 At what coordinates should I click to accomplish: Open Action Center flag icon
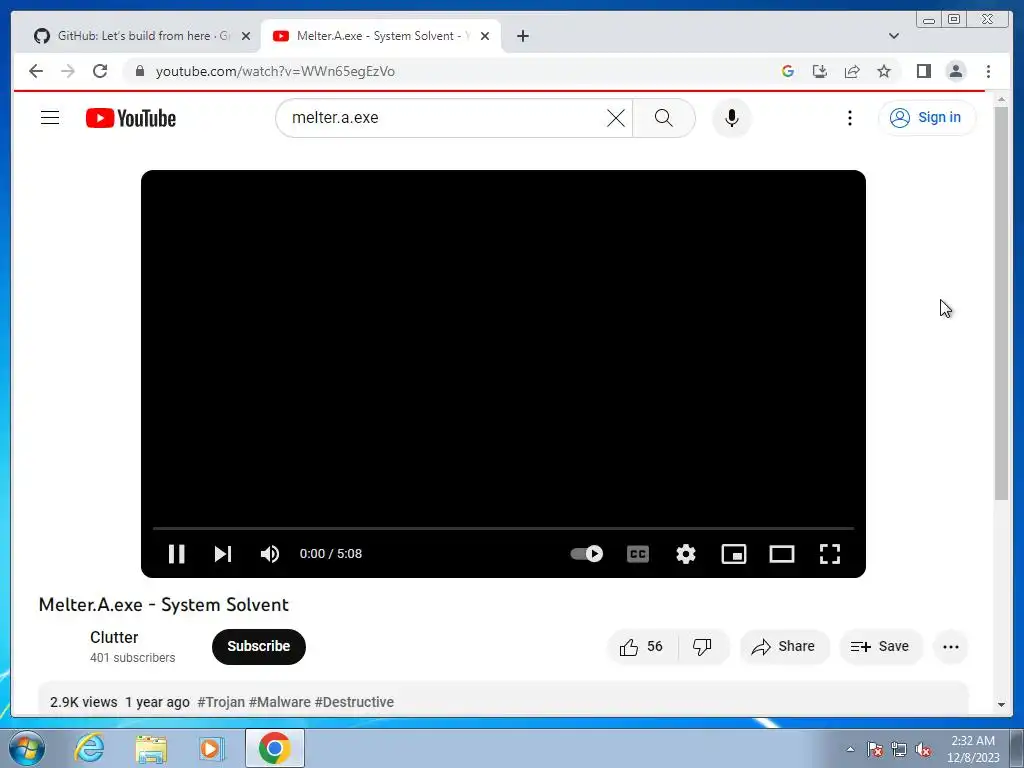[x=875, y=750]
